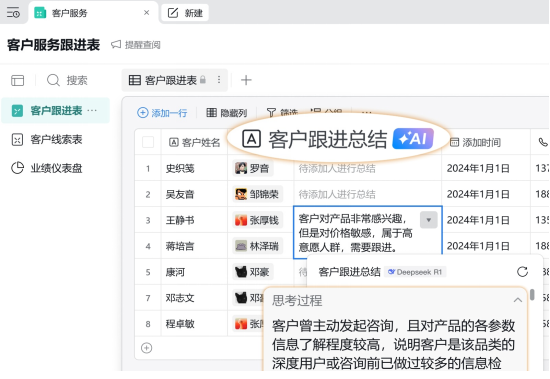Click the AI badge on 客户跟进总结

pyautogui.click(x=413, y=139)
